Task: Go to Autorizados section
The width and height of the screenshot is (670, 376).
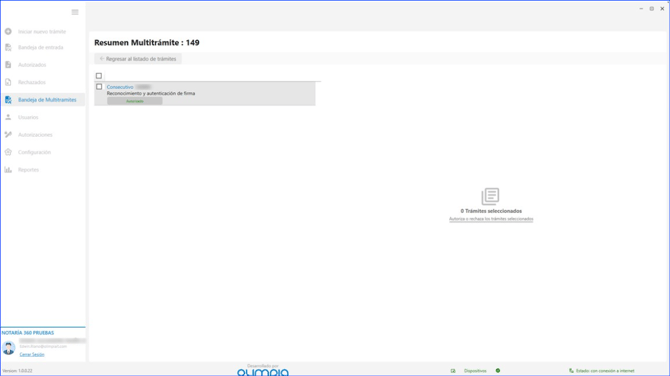Action: coord(32,65)
